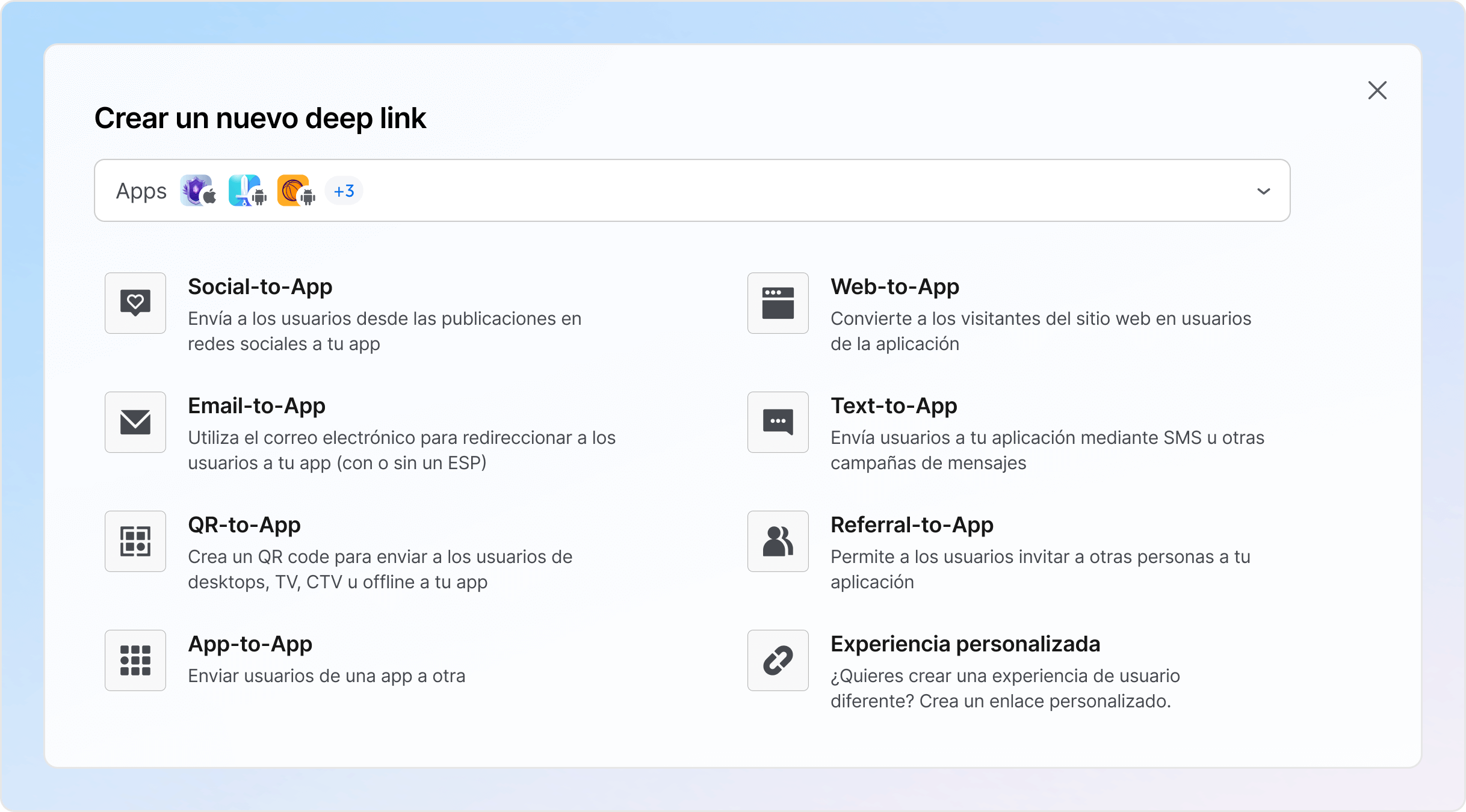Select the Text-to-App deep link type
The width and height of the screenshot is (1466, 812).
(x=894, y=406)
